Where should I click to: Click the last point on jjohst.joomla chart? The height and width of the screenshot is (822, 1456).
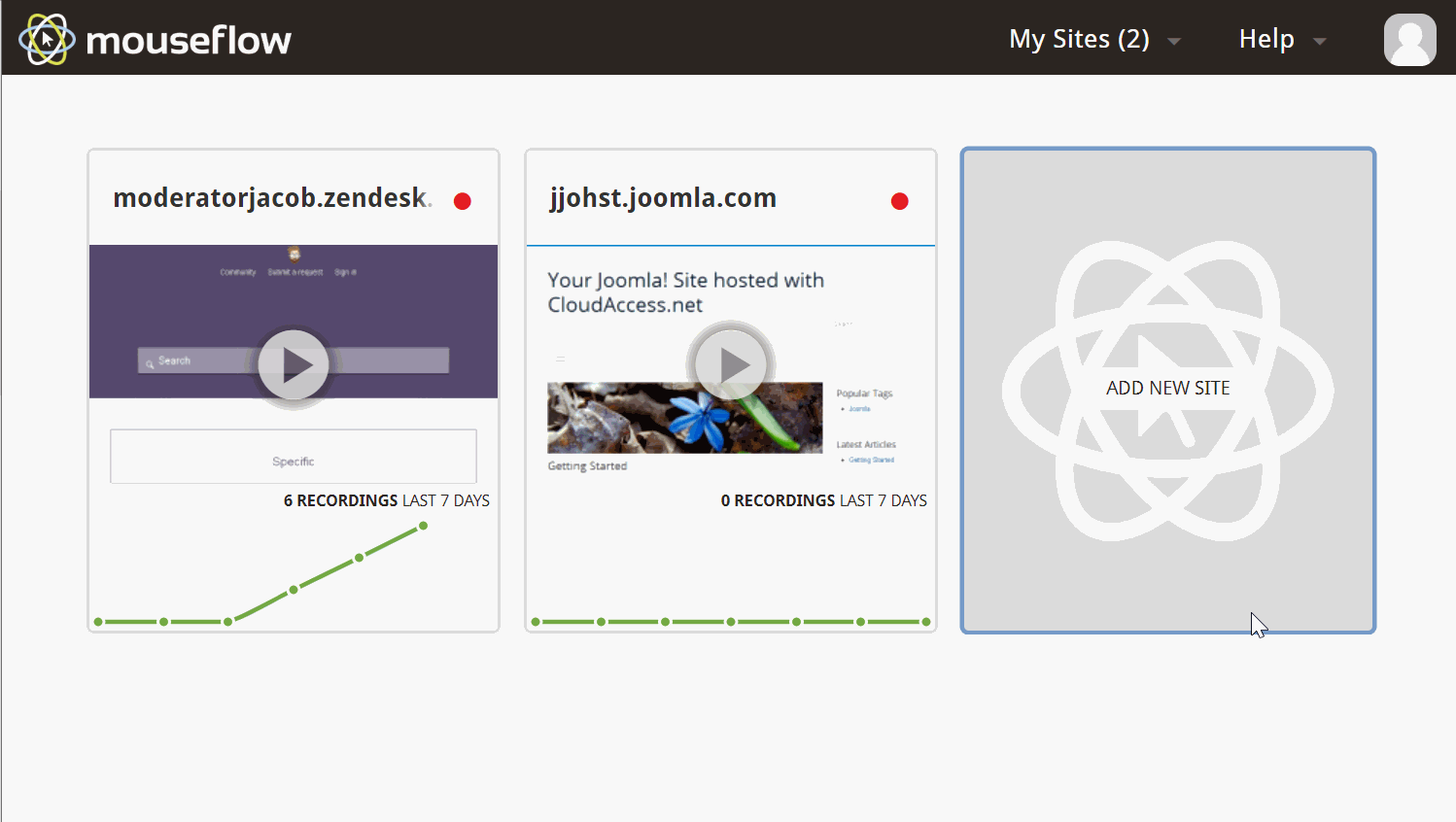pyautogui.click(x=926, y=622)
